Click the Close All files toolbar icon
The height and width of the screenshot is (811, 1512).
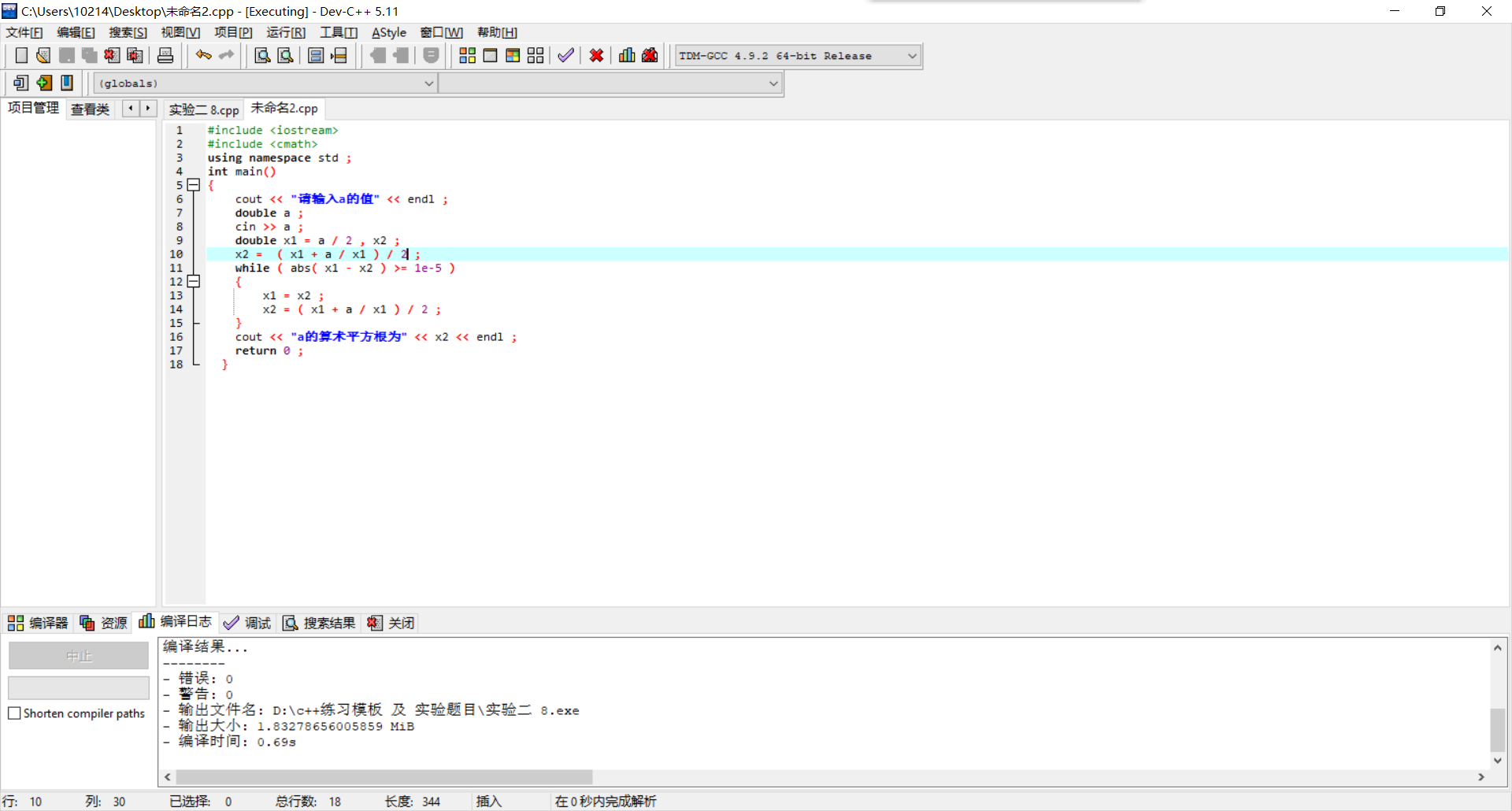[x=135, y=55]
